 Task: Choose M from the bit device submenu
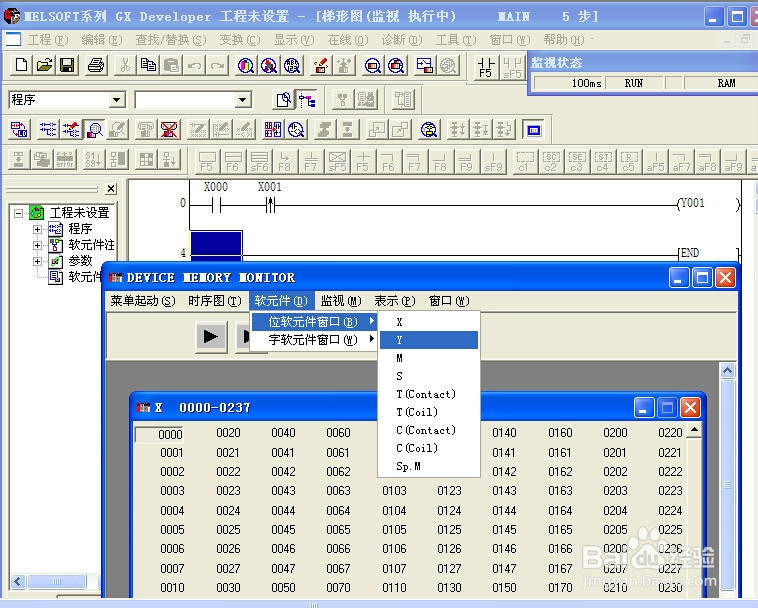pos(429,358)
